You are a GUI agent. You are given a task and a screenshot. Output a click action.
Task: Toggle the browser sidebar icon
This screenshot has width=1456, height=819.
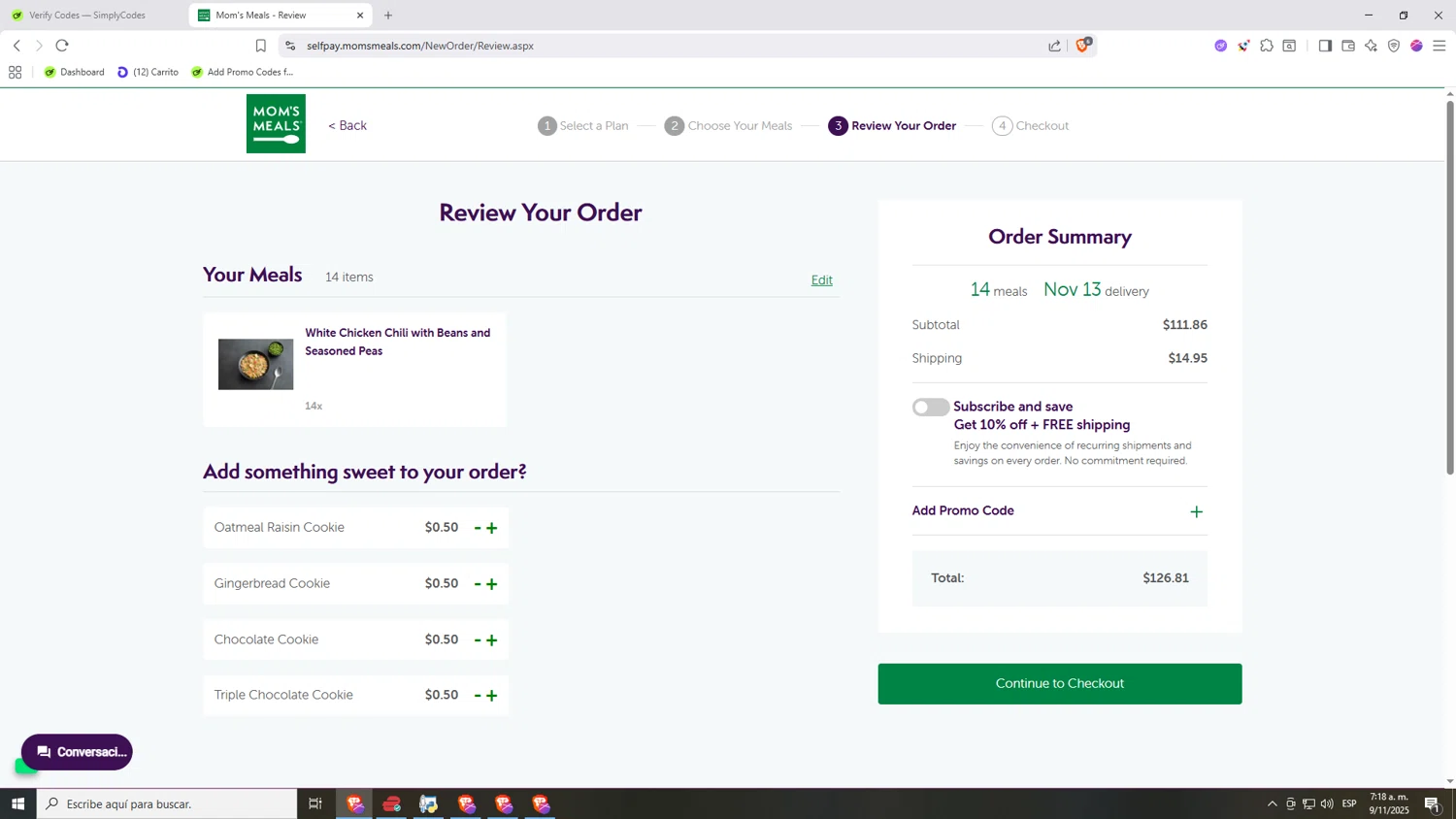coord(1325,46)
